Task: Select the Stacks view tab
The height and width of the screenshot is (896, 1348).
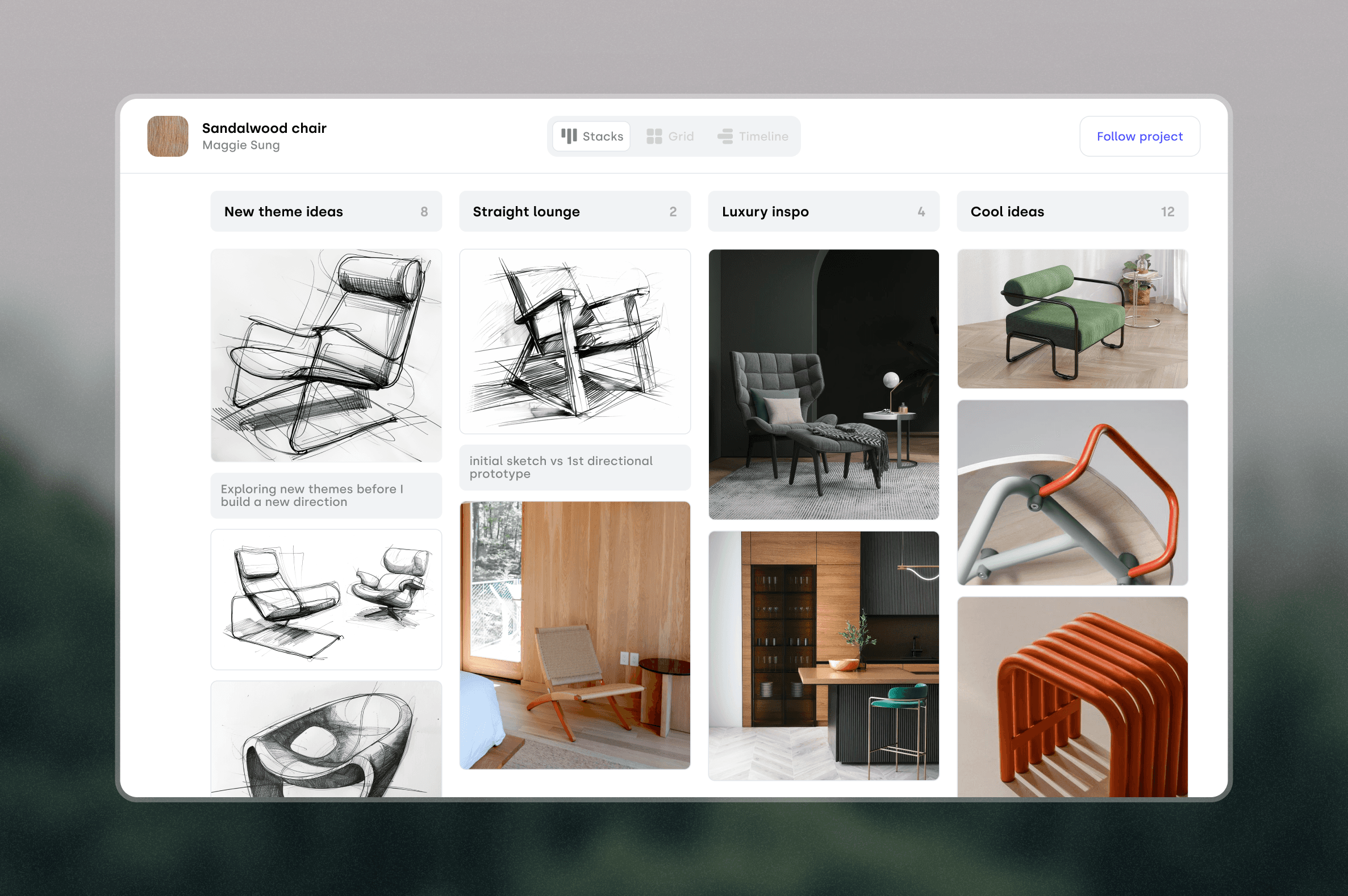Action: pyautogui.click(x=592, y=136)
